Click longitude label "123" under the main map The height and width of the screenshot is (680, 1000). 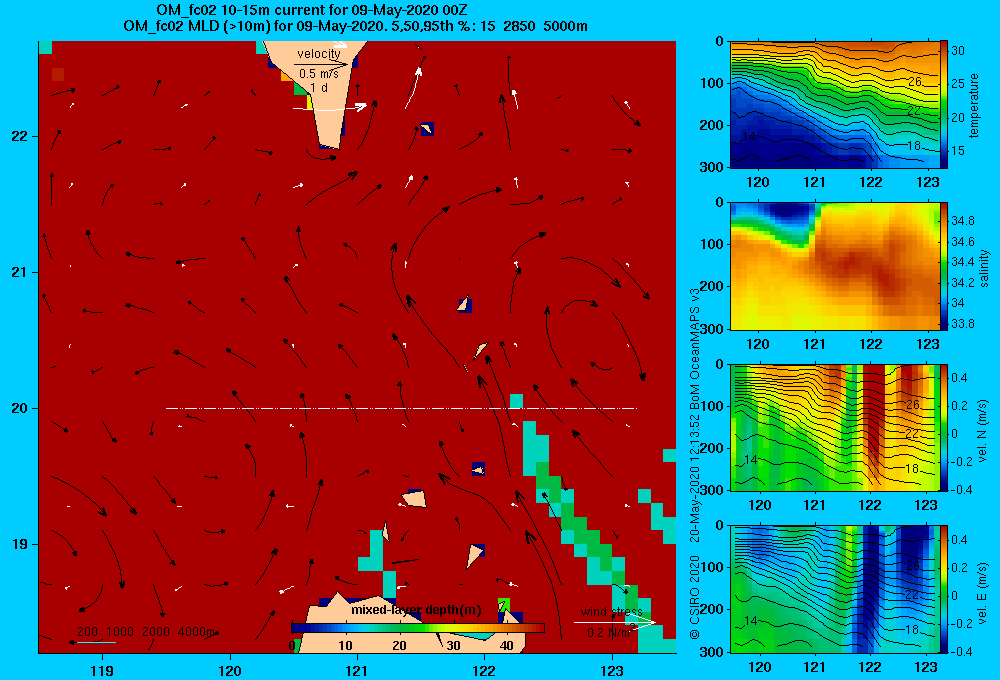tap(612, 670)
